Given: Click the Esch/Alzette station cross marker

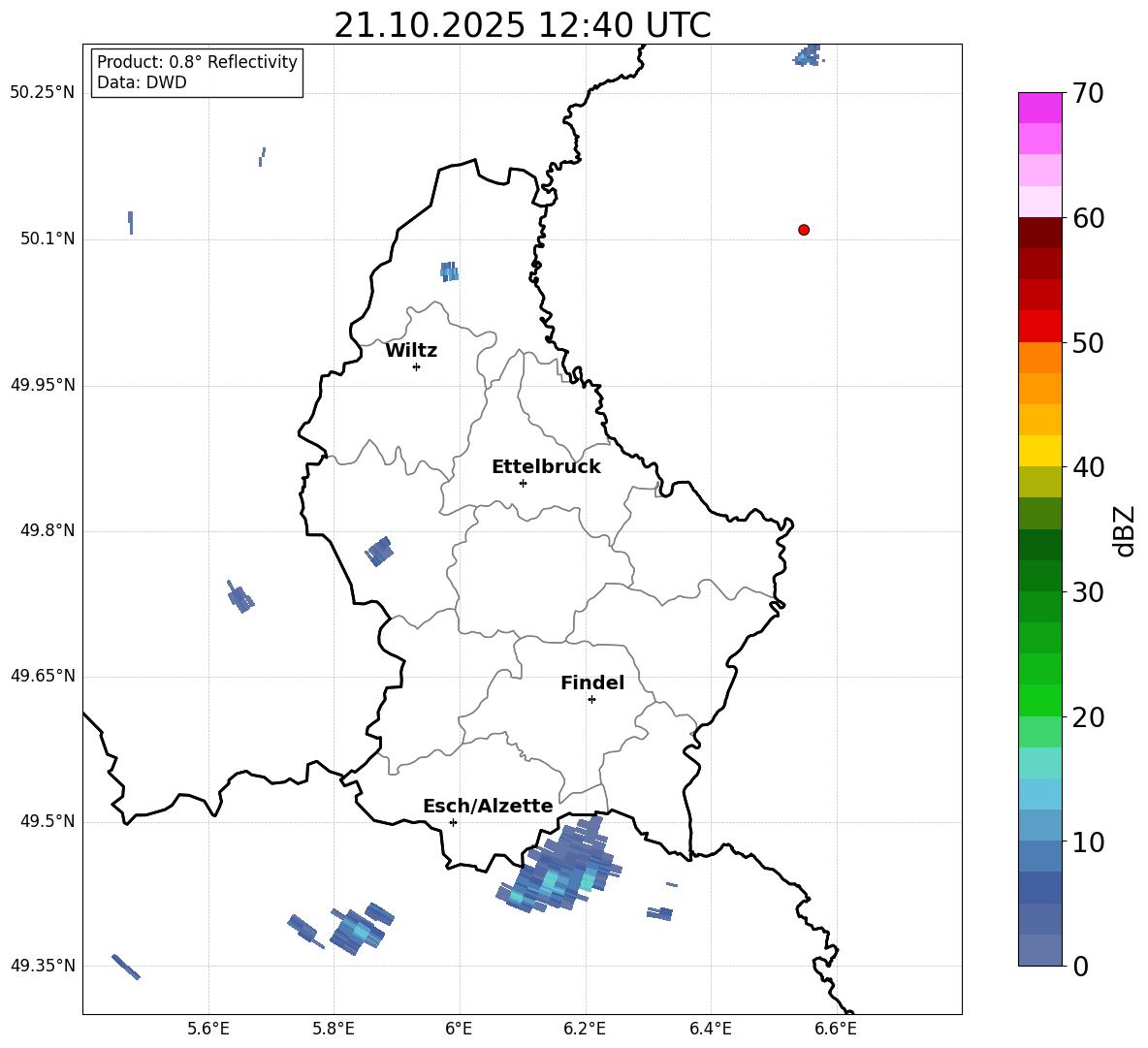Looking at the screenshot, I should pyautogui.click(x=453, y=822).
